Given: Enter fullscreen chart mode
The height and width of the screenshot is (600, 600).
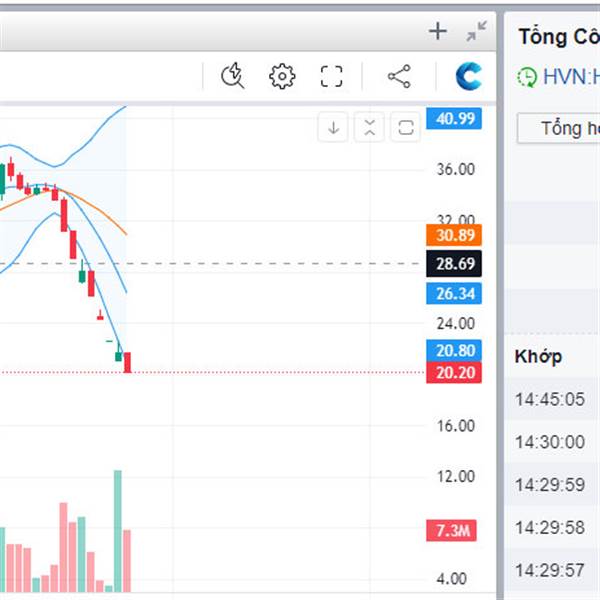Looking at the screenshot, I should [331, 76].
